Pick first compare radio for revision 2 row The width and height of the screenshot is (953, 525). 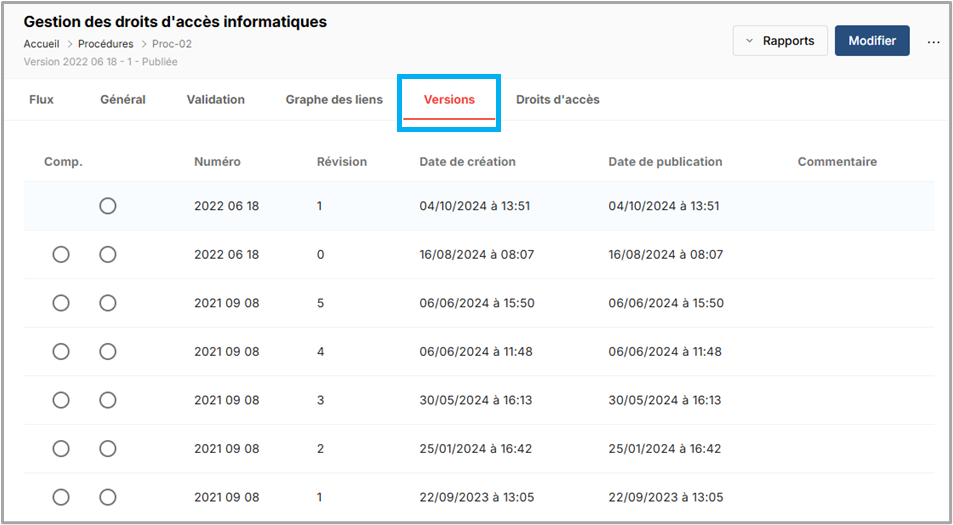click(61, 448)
